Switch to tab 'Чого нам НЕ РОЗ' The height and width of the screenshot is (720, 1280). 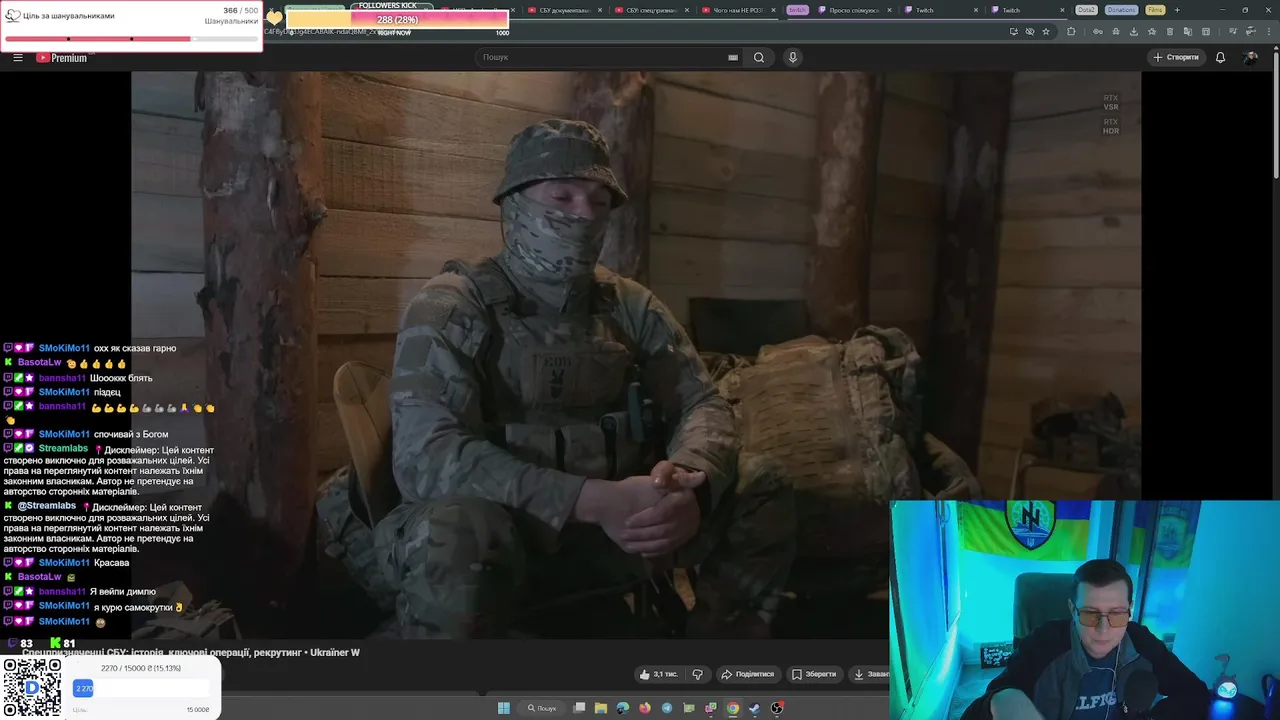coord(735,10)
